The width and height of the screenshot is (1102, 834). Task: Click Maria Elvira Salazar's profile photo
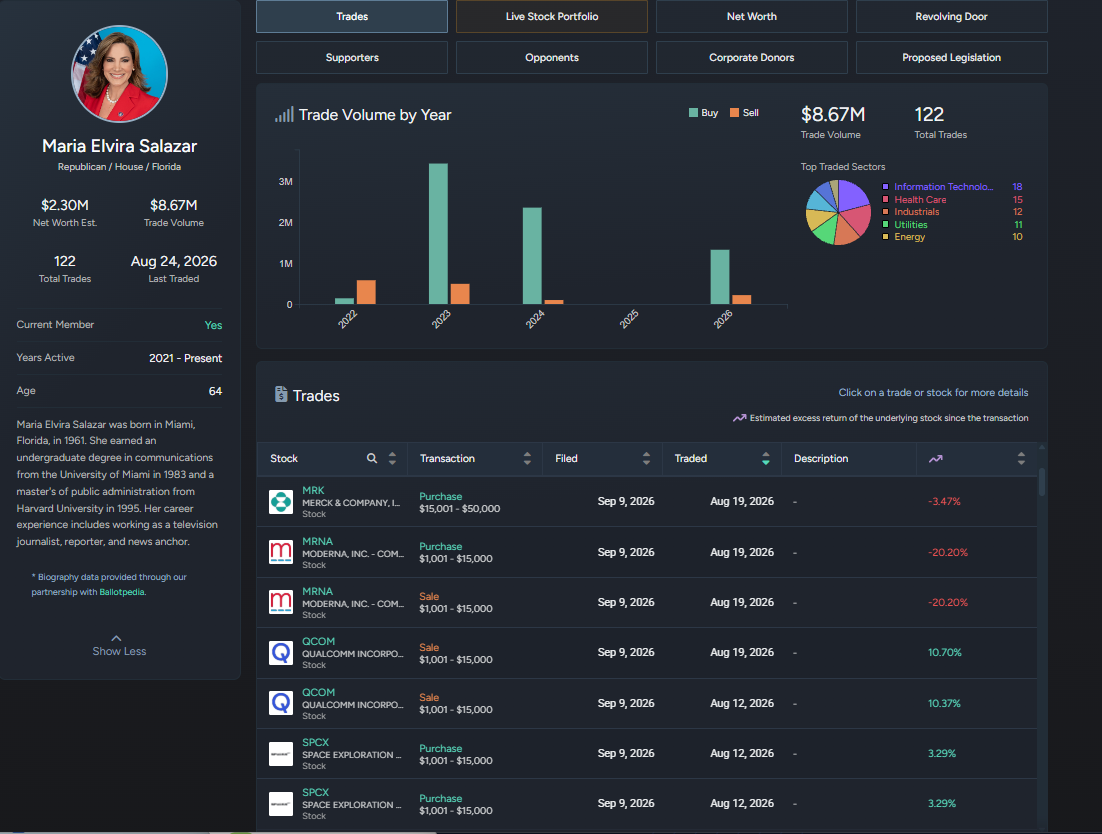pyautogui.click(x=119, y=74)
